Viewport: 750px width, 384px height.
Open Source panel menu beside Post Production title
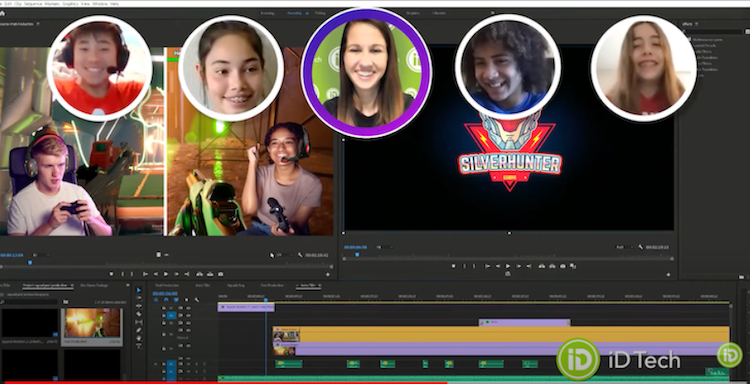pos(38,23)
